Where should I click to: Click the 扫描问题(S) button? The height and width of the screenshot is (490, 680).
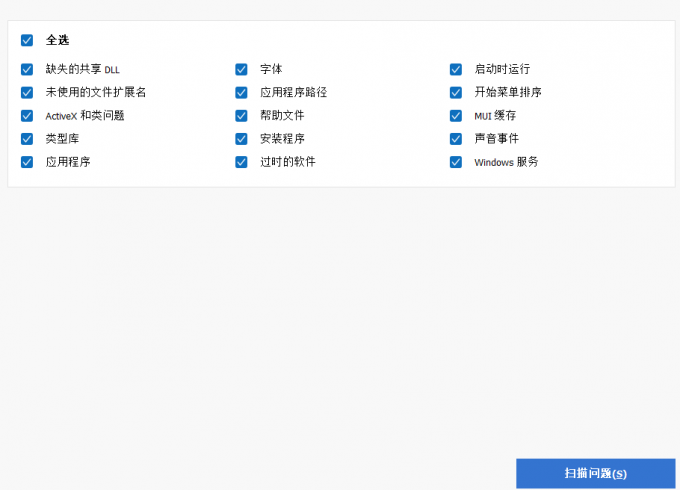pos(595,473)
